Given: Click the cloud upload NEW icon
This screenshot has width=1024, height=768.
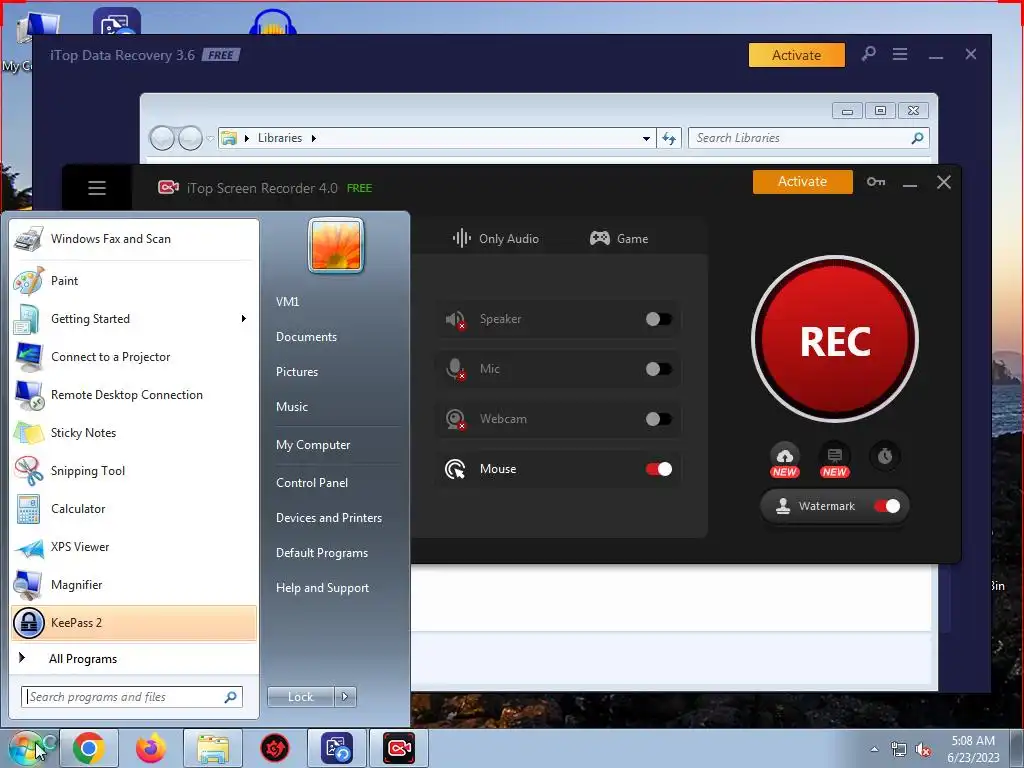Looking at the screenshot, I should (784, 457).
